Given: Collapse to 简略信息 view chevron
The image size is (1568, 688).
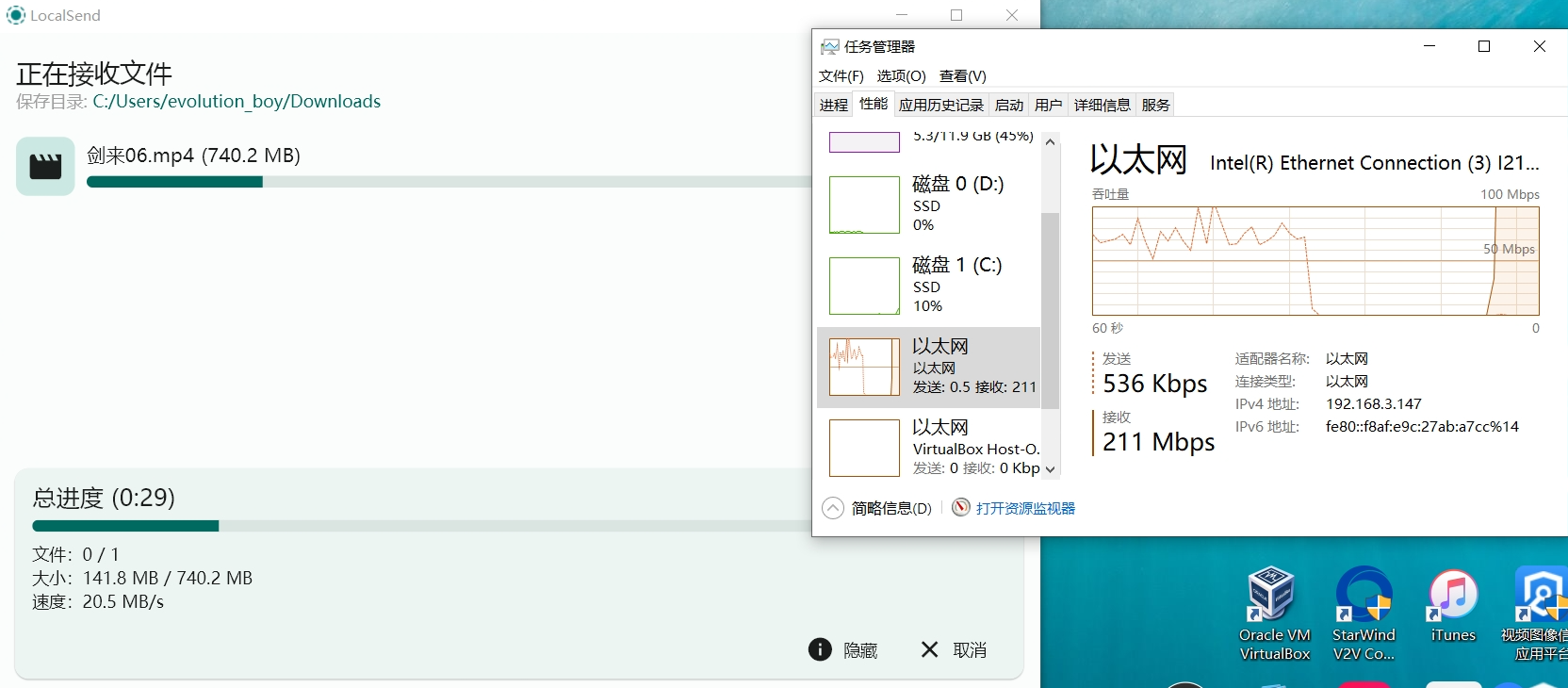Looking at the screenshot, I should (x=833, y=508).
